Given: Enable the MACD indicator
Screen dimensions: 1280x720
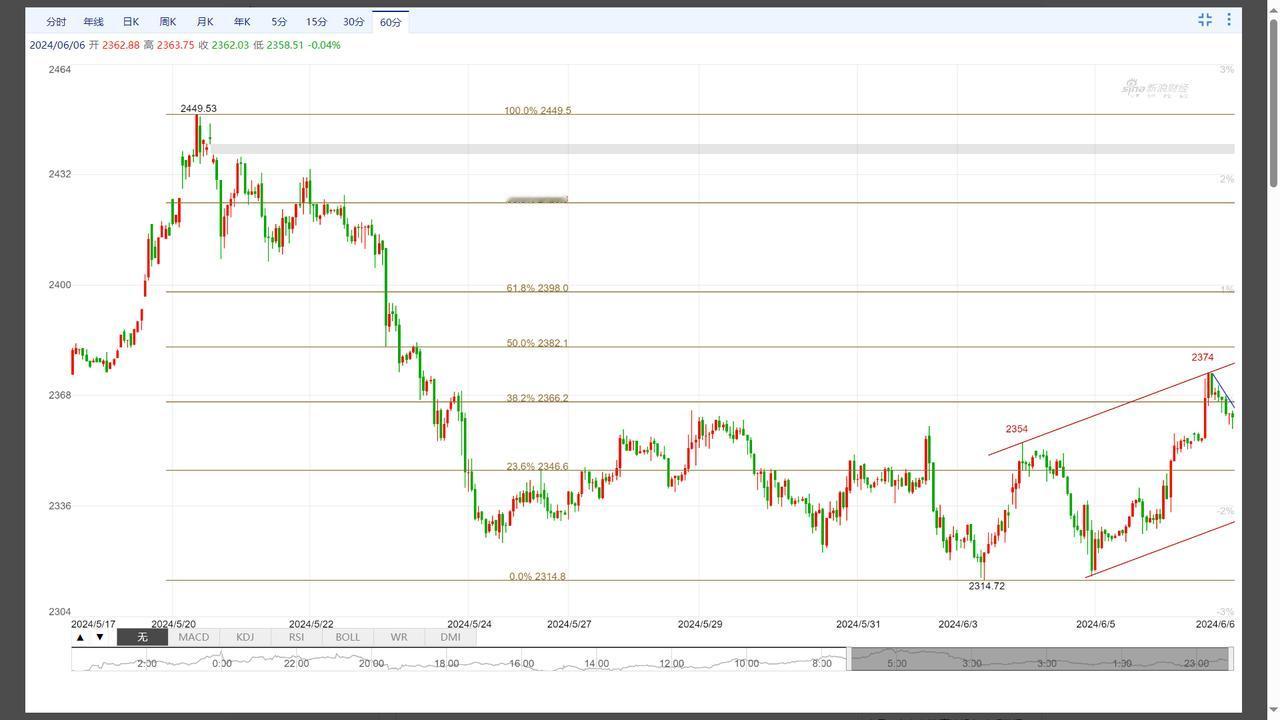Looking at the screenshot, I should click(194, 637).
